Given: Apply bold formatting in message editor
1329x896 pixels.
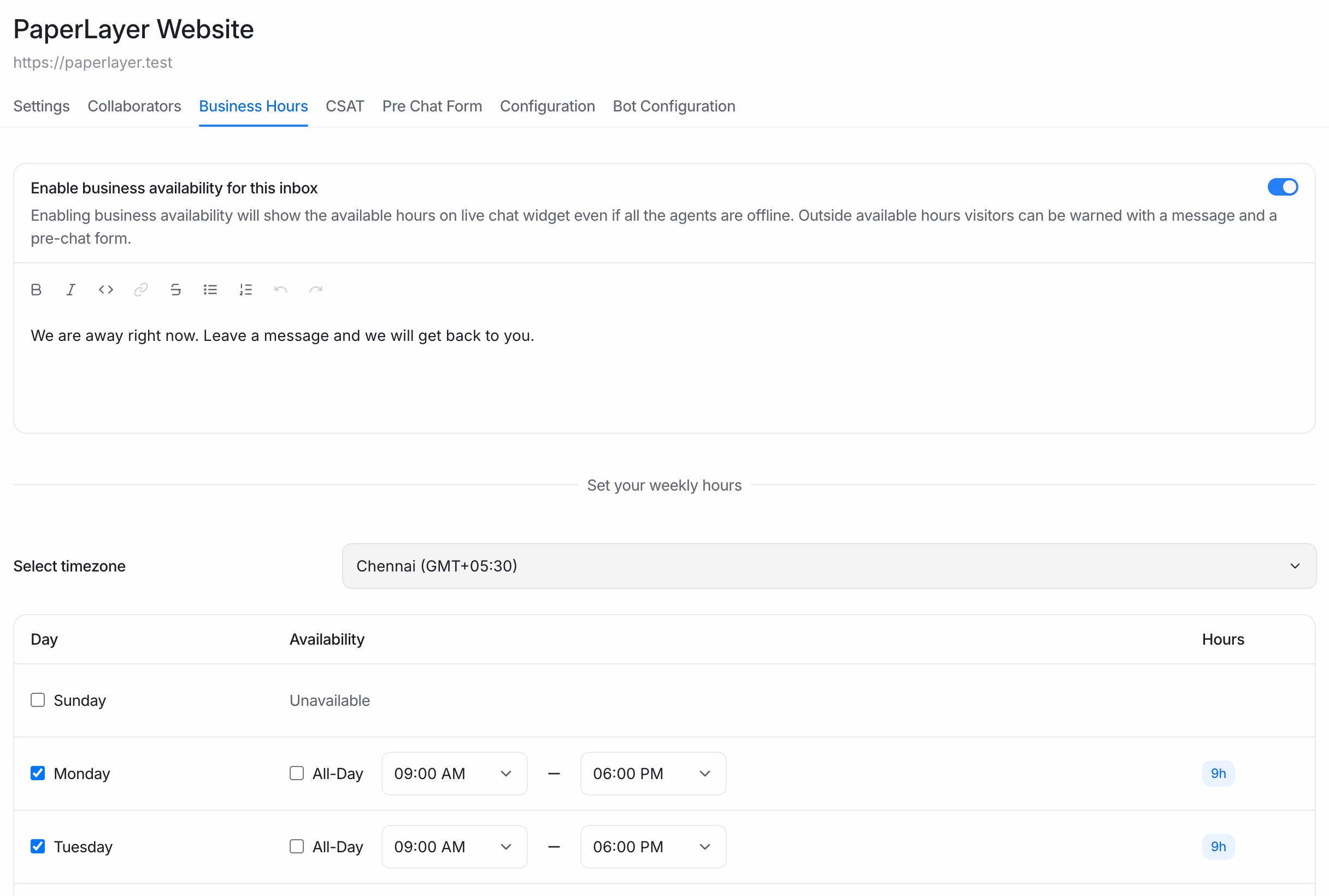Looking at the screenshot, I should click(36, 290).
